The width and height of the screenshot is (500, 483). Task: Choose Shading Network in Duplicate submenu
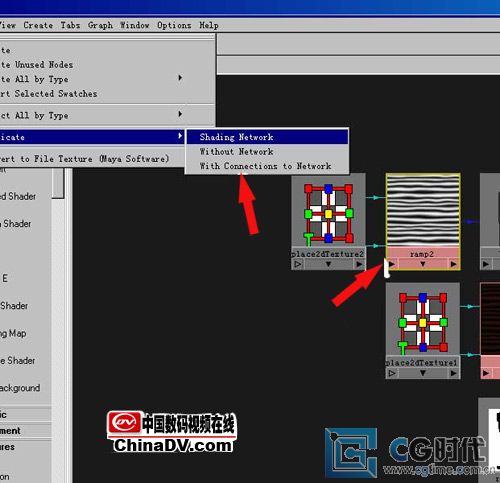point(267,137)
